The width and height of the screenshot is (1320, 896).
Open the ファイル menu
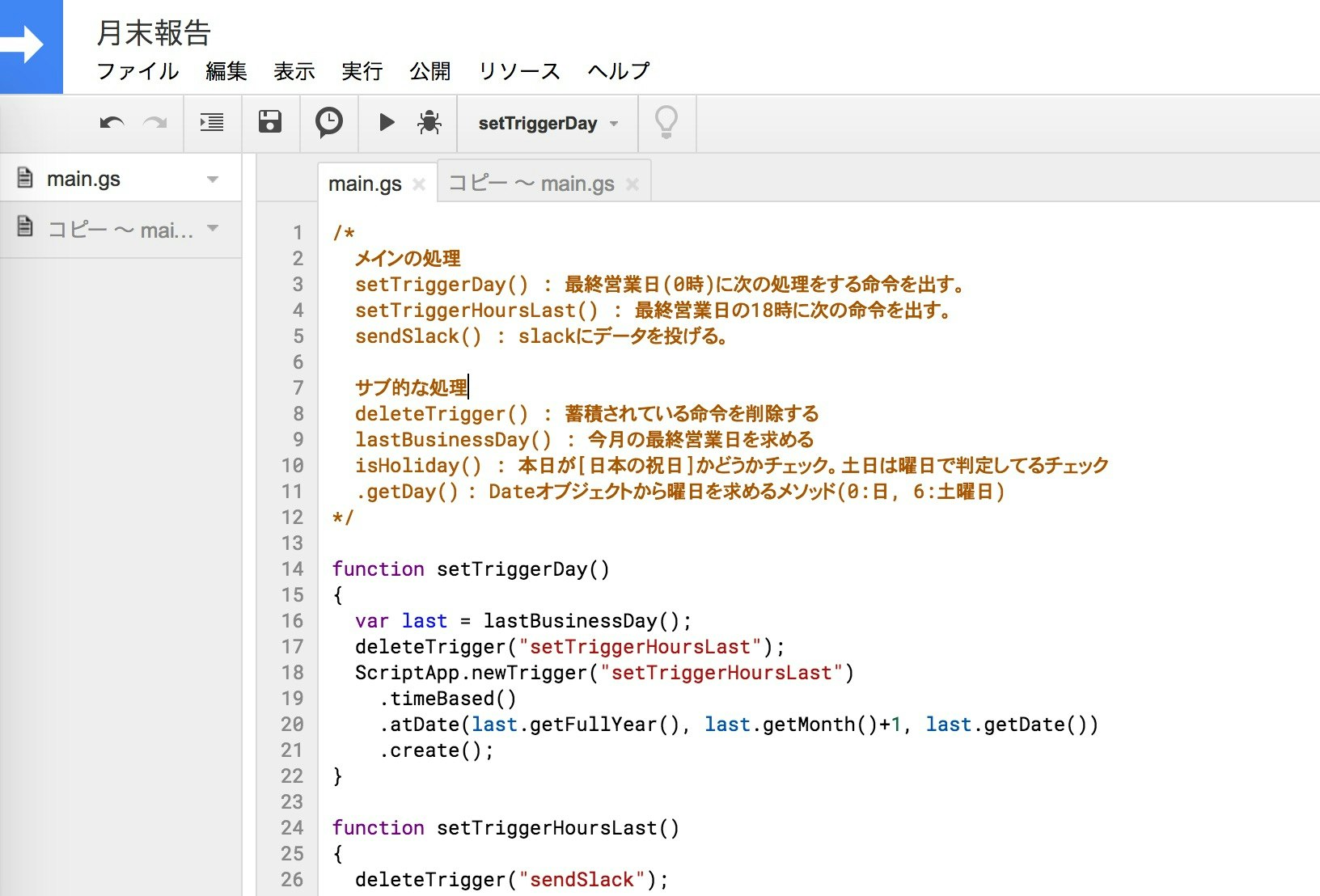[x=137, y=71]
